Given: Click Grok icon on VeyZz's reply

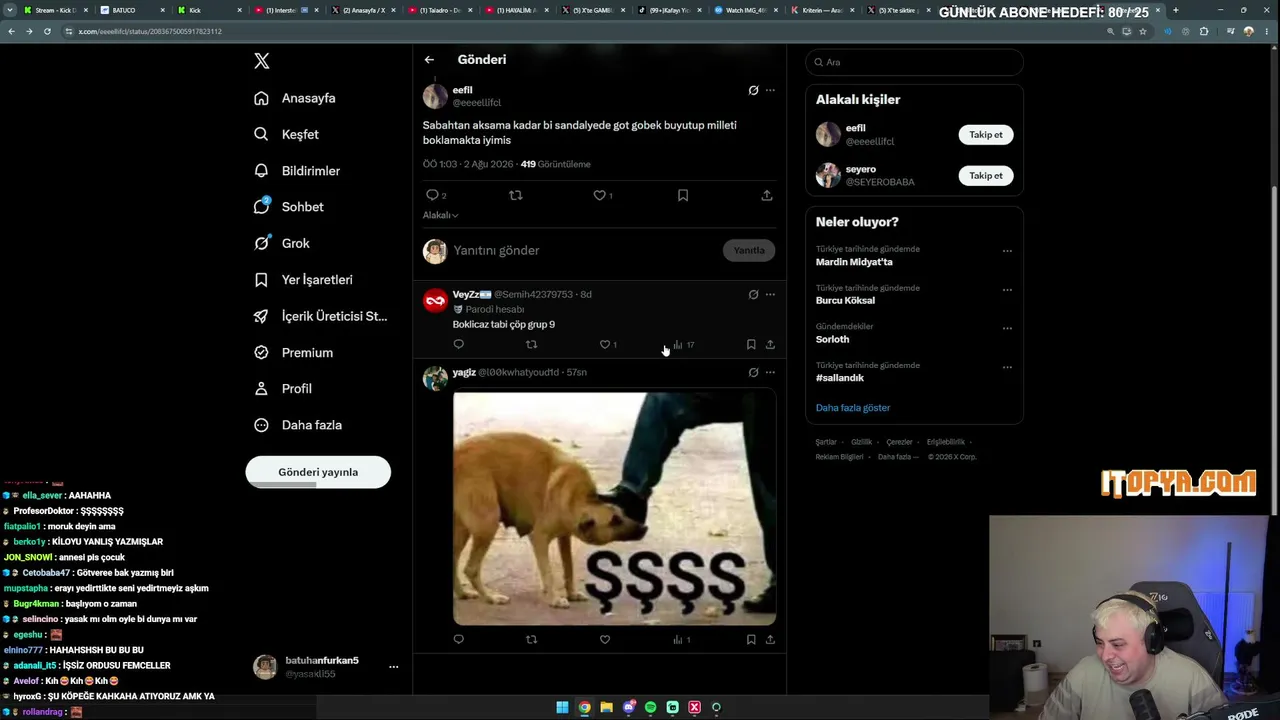Looking at the screenshot, I should 753,294.
